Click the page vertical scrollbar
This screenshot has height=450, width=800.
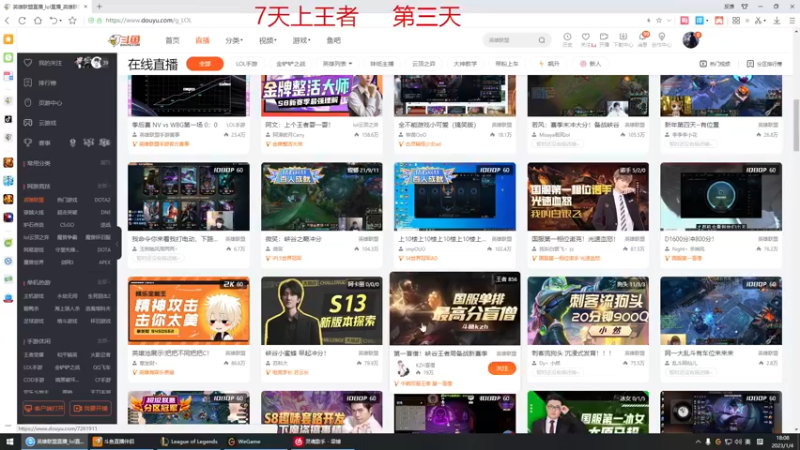(x=795, y=126)
